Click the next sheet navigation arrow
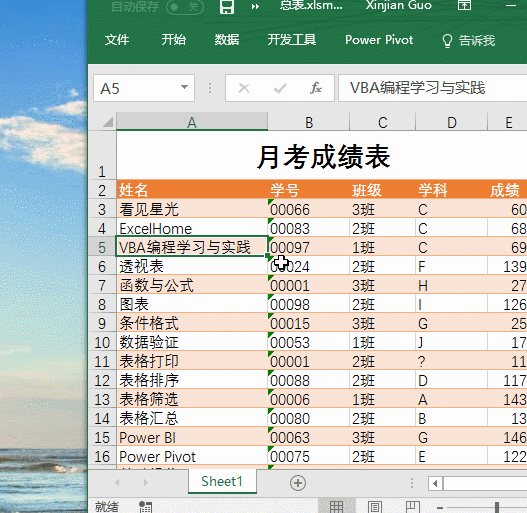 pyautogui.click(x=146, y=482)
